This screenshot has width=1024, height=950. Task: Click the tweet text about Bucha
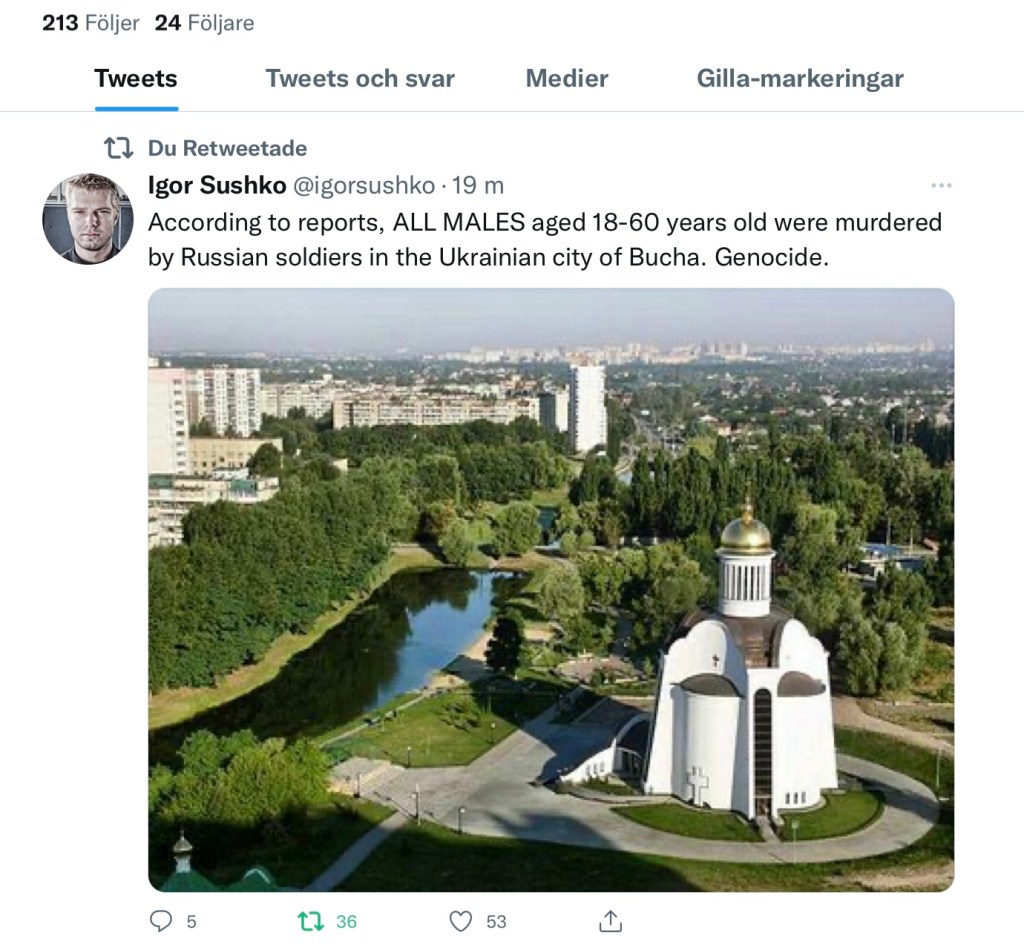point(545,239)
